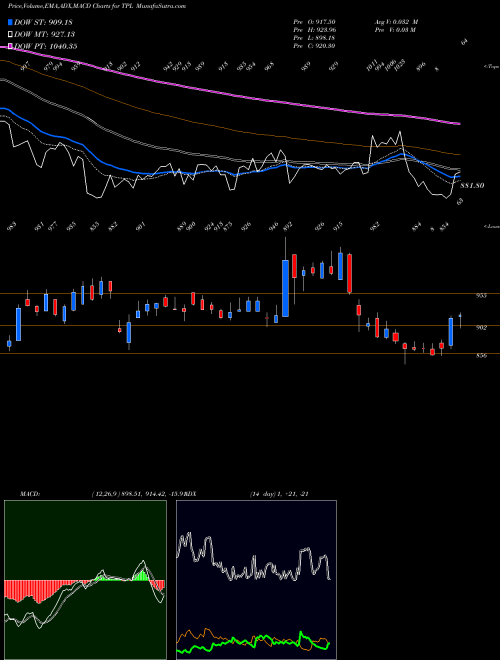The height and width of the screenshot is (660, 500).
Task: Click the large red candle before the drop
Action: tap(349, 273)
